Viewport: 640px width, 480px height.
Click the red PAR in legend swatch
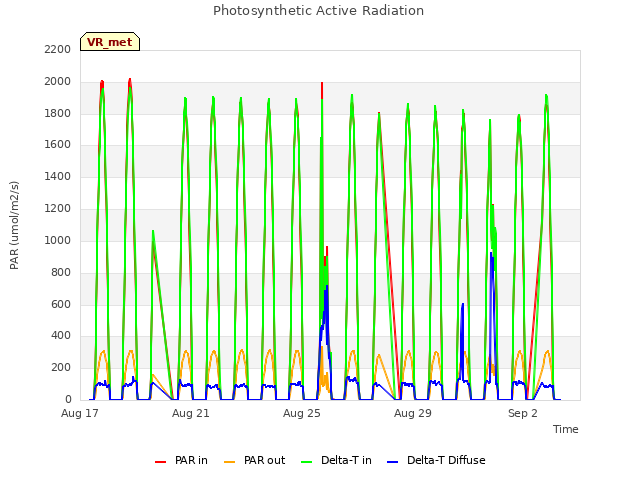click(160, 462)
